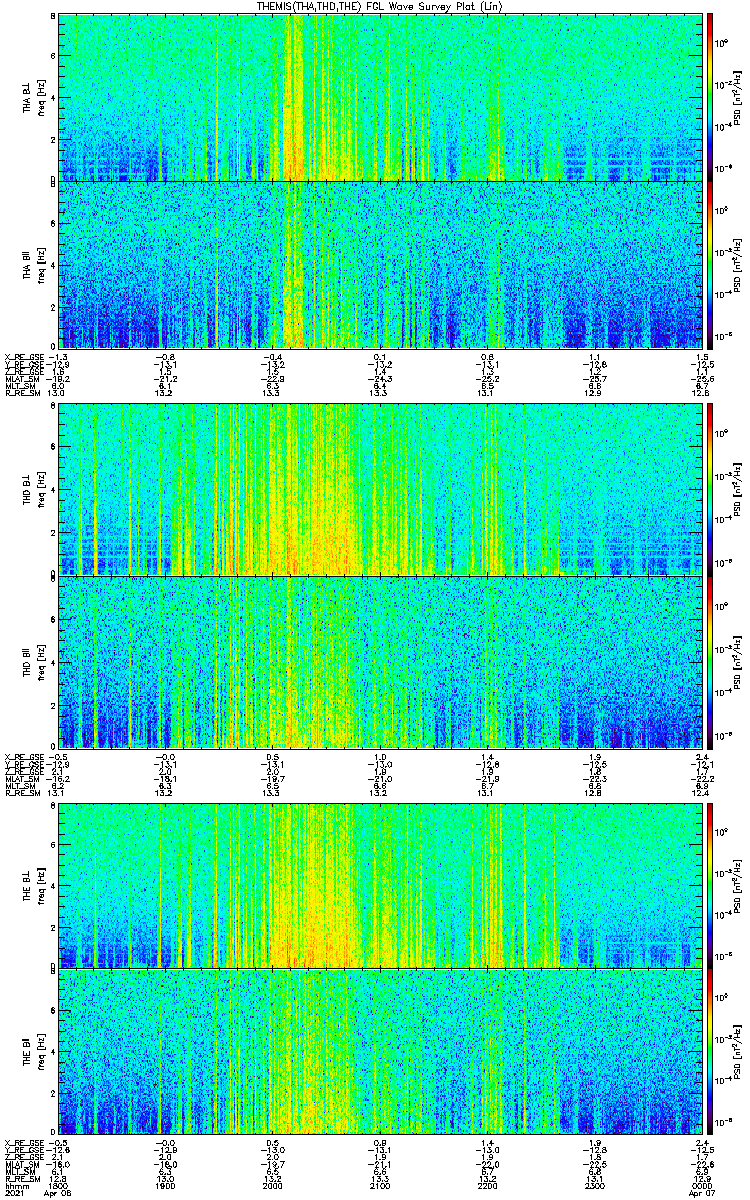Select the THA B-perpendicular spectrogram panel
Image resolution: width=750 pixels, height=1200 pixels.
380,97
